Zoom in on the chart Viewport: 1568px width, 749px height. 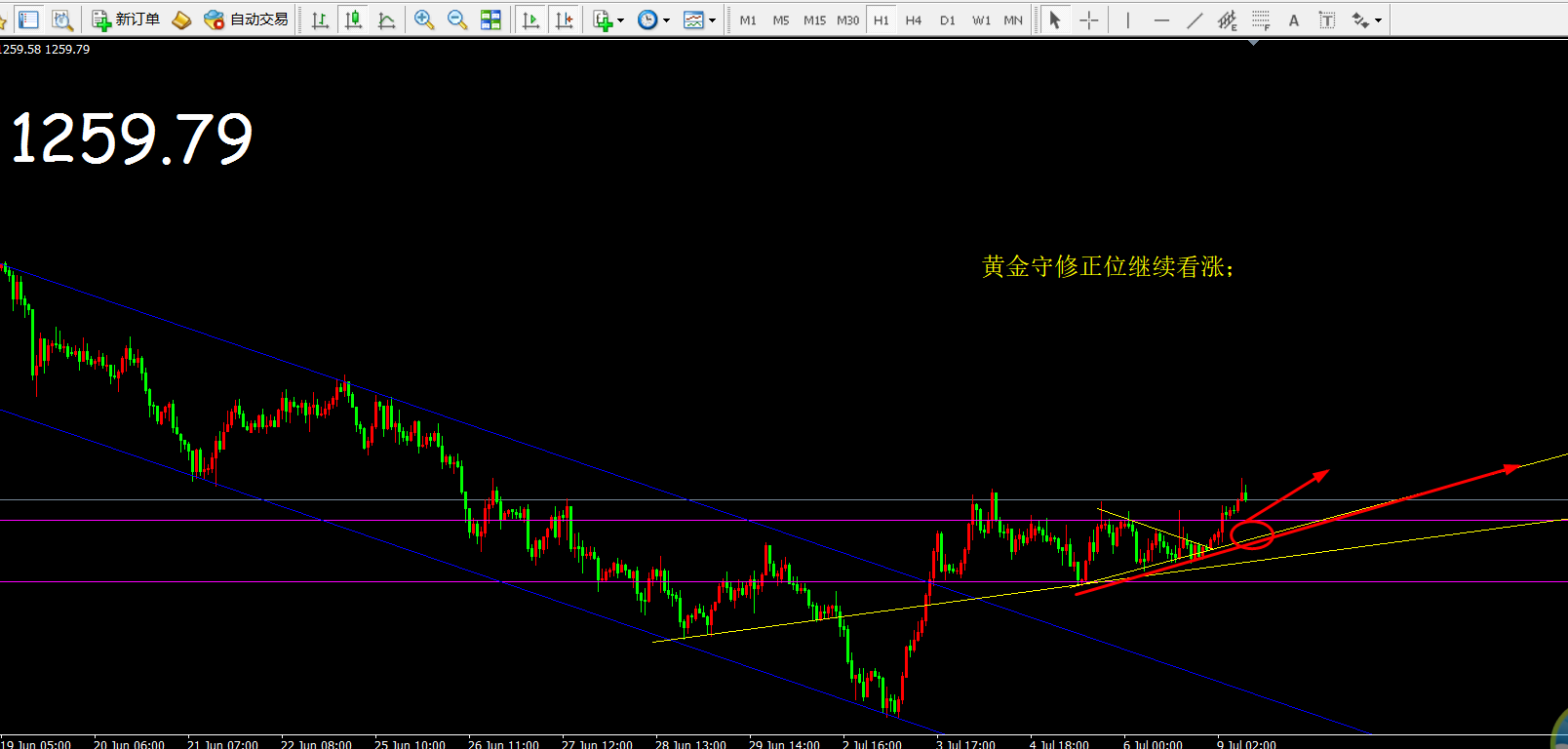coord(424,20)
